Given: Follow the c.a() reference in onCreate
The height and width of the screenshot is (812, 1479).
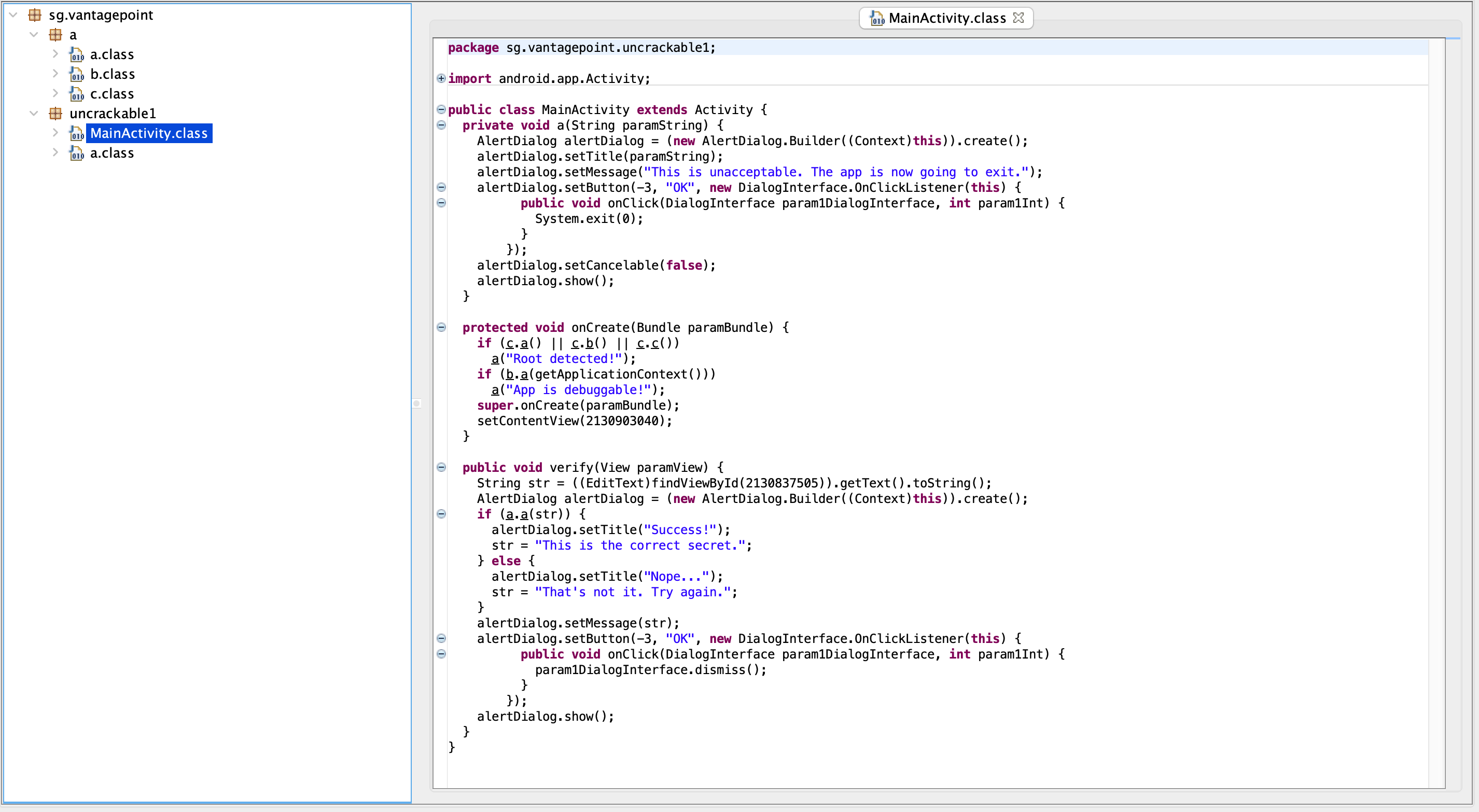Looking at the screenshot, I should (x=524, y=343).
